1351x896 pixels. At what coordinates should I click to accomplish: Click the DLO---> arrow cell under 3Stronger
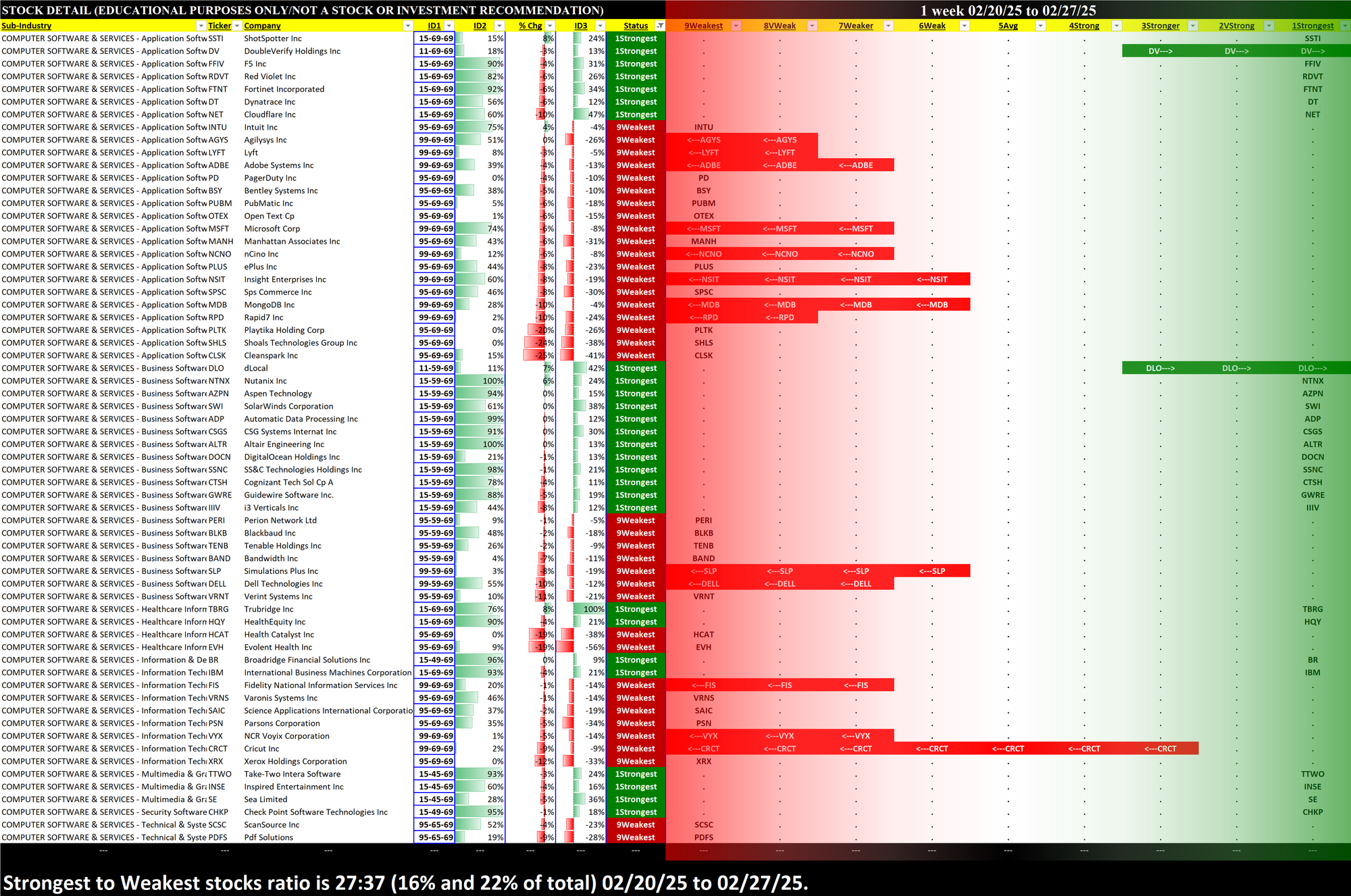pos(1160,369)
